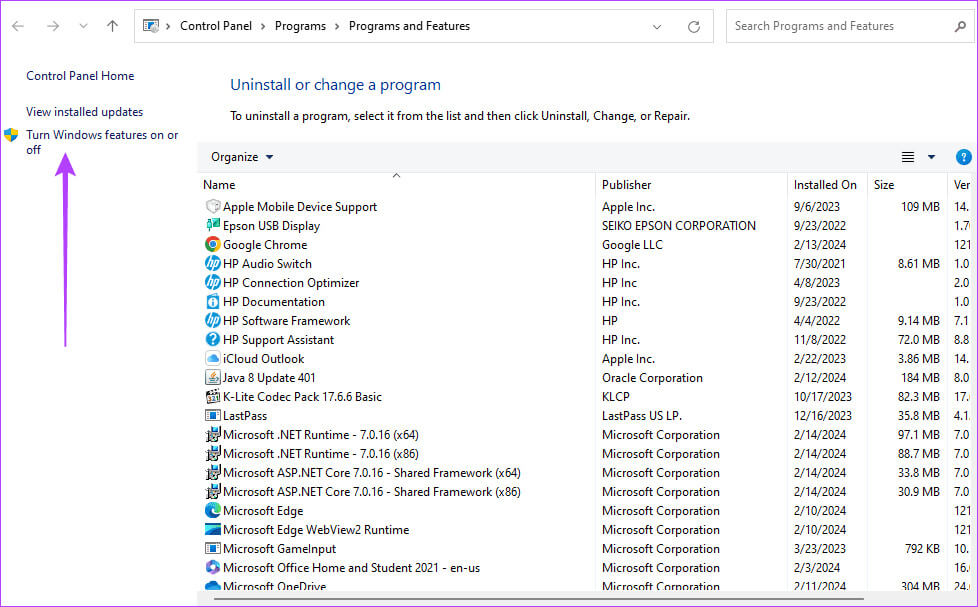Click the horizontal scrollbar at bottom

click(x=539, y=599)
